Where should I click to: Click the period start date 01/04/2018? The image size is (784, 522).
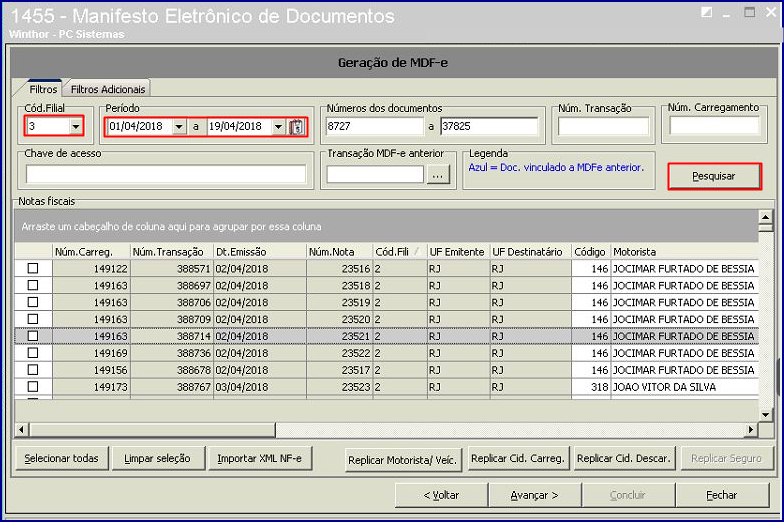pos(140,126)
